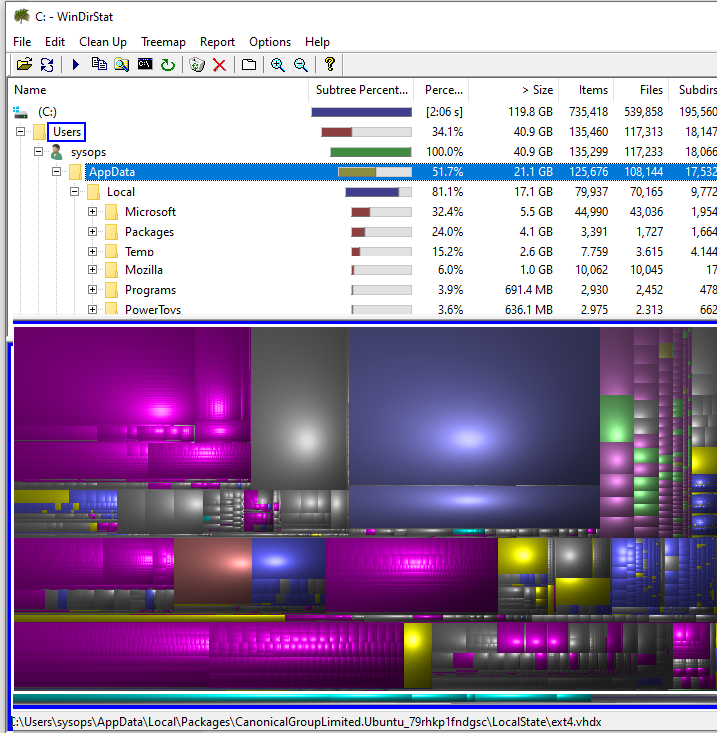
Task: Click the "119.8 GB" size cell
Action: coord(530,112)
